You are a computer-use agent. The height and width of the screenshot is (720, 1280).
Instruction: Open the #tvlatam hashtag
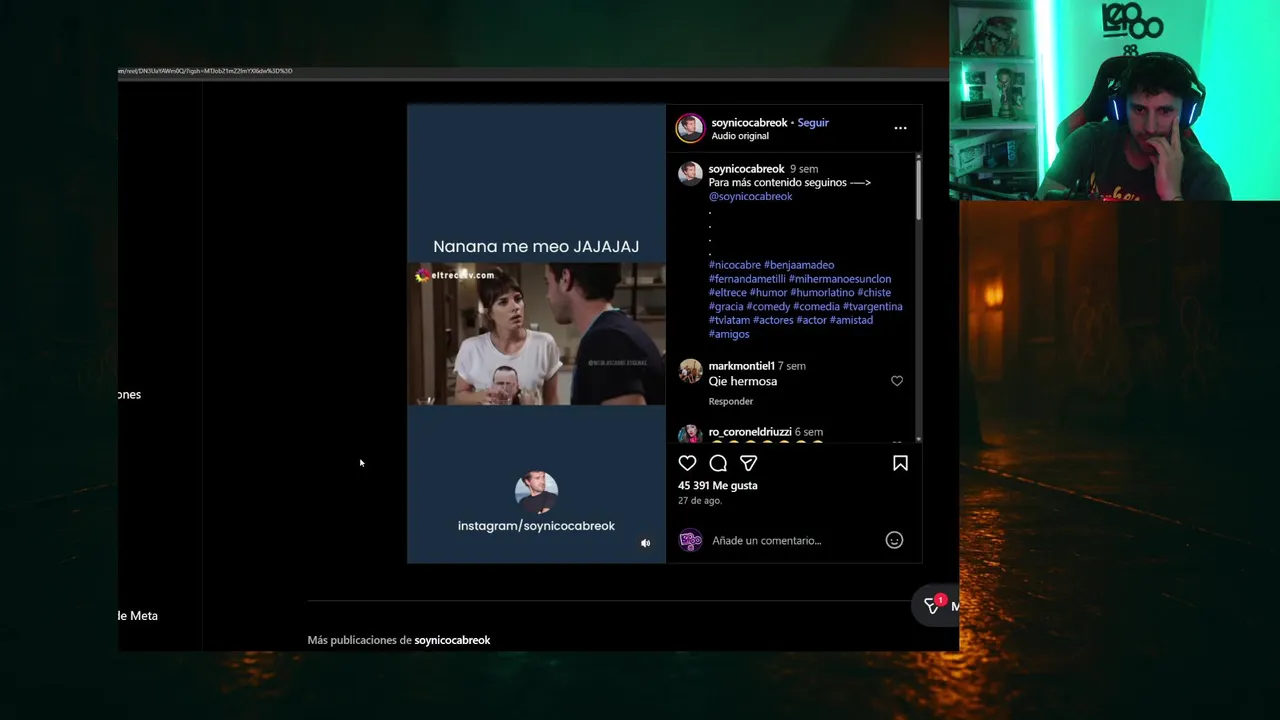(x=730, y=320)
